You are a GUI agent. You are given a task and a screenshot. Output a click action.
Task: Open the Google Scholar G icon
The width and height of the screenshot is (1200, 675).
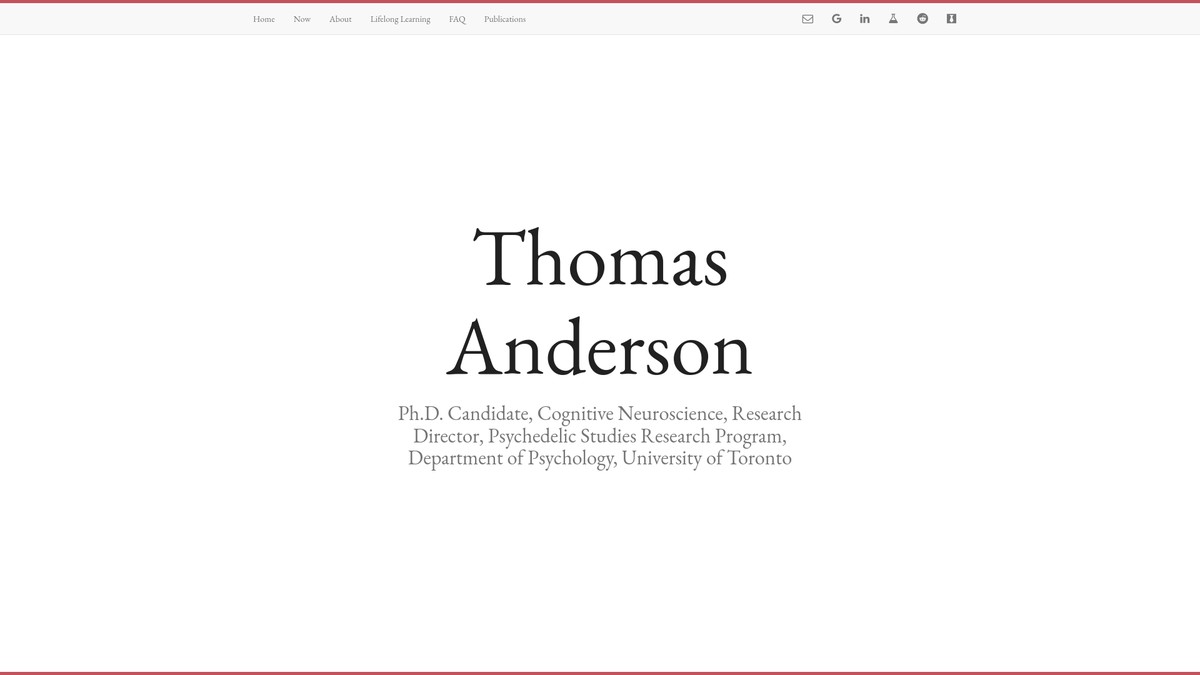coord(836,19)
